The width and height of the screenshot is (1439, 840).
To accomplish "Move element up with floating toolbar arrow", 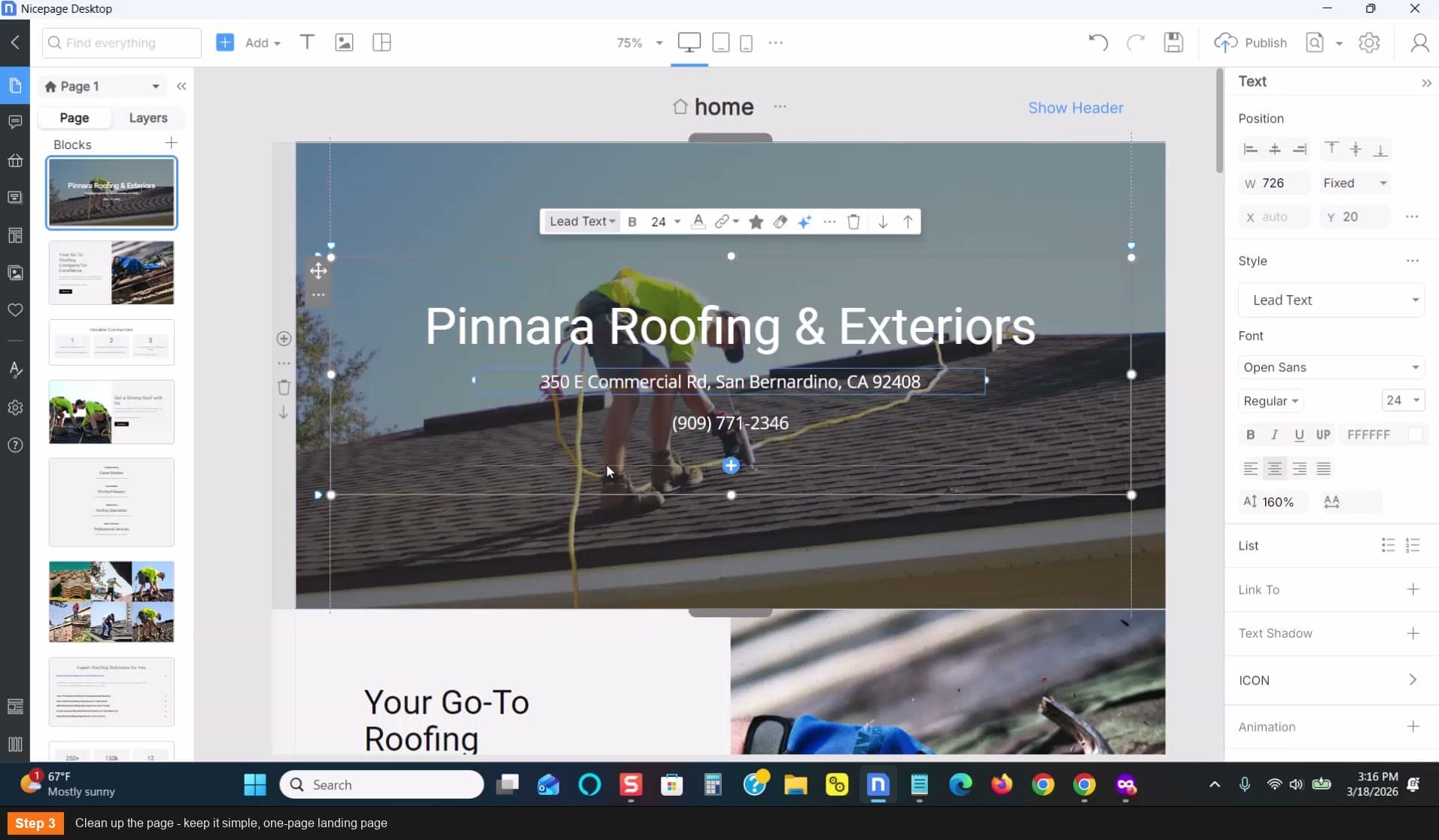I will [908, 221].
